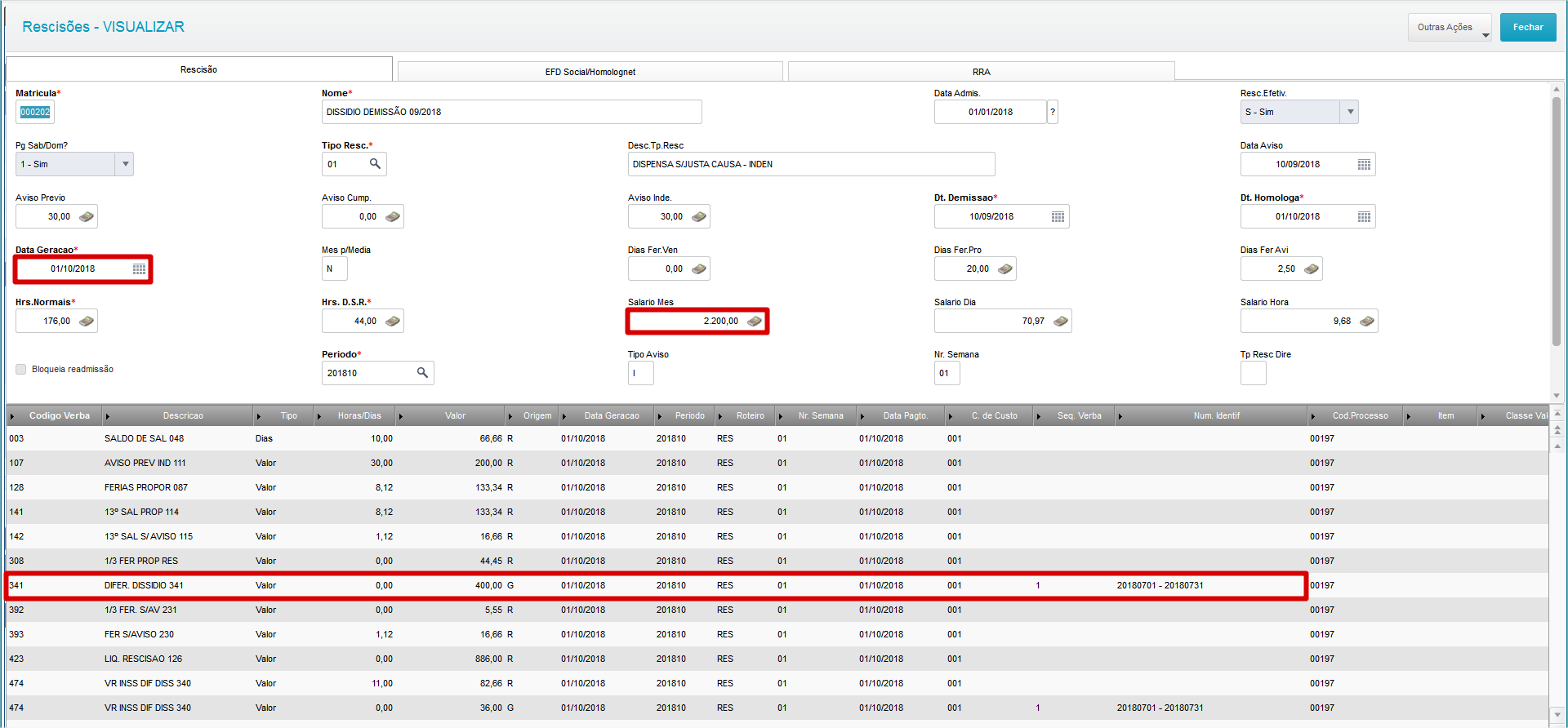Screen dimensions: 1568x728
Task: Open the Salario Dia calculator icon
Action: pos(1061,322)
